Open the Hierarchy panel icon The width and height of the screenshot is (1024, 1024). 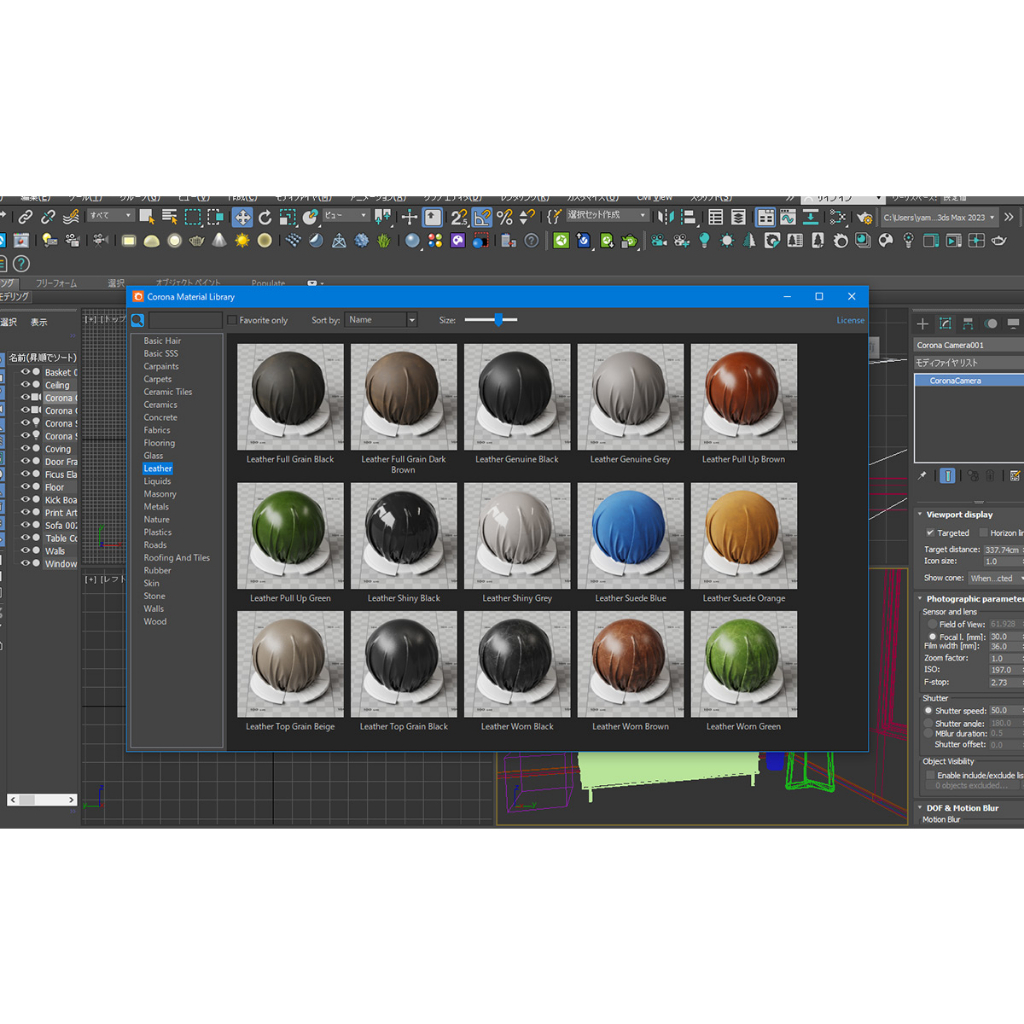(968, 323)
